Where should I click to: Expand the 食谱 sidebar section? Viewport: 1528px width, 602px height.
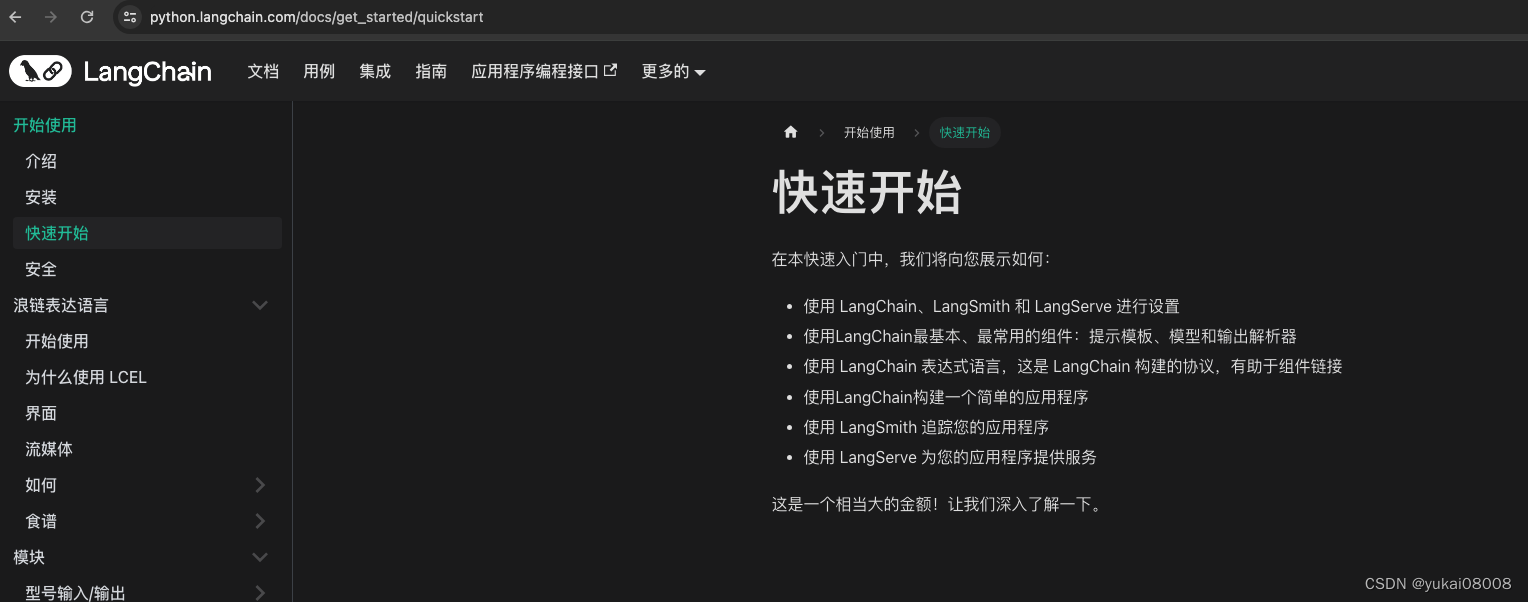[260, 521]
